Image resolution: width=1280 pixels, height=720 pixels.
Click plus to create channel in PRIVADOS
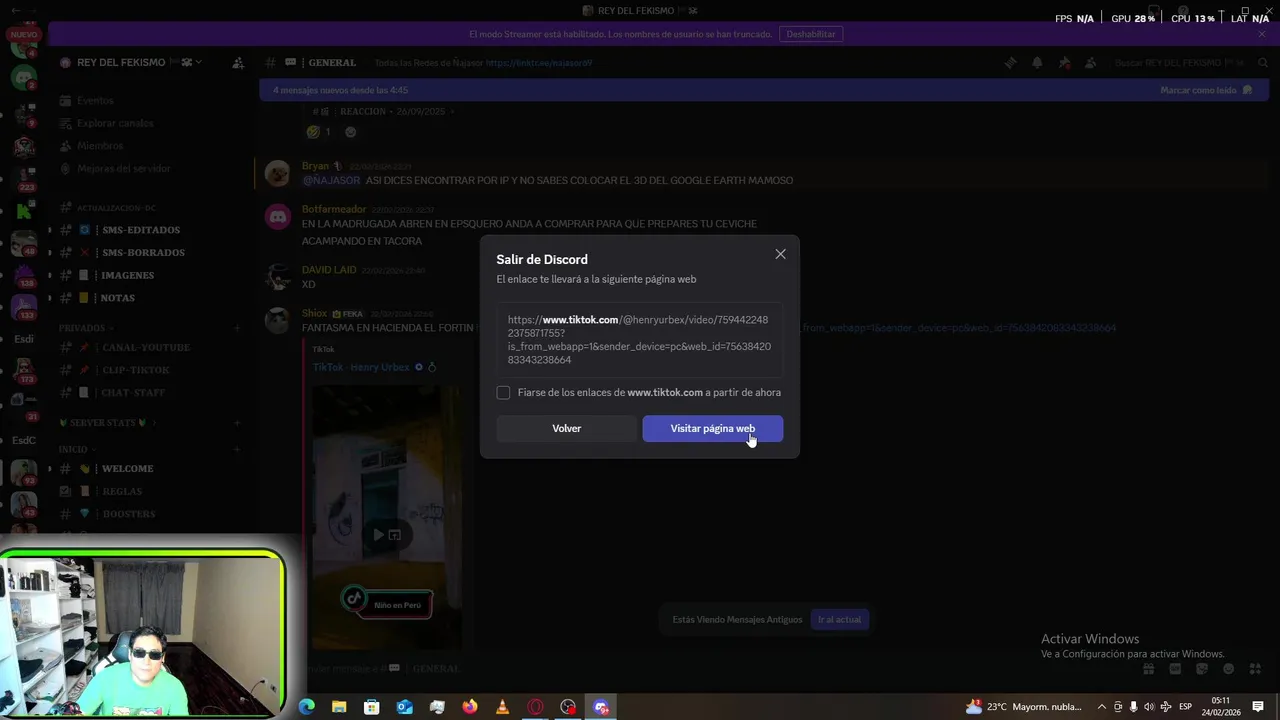(x=237, y=328)
